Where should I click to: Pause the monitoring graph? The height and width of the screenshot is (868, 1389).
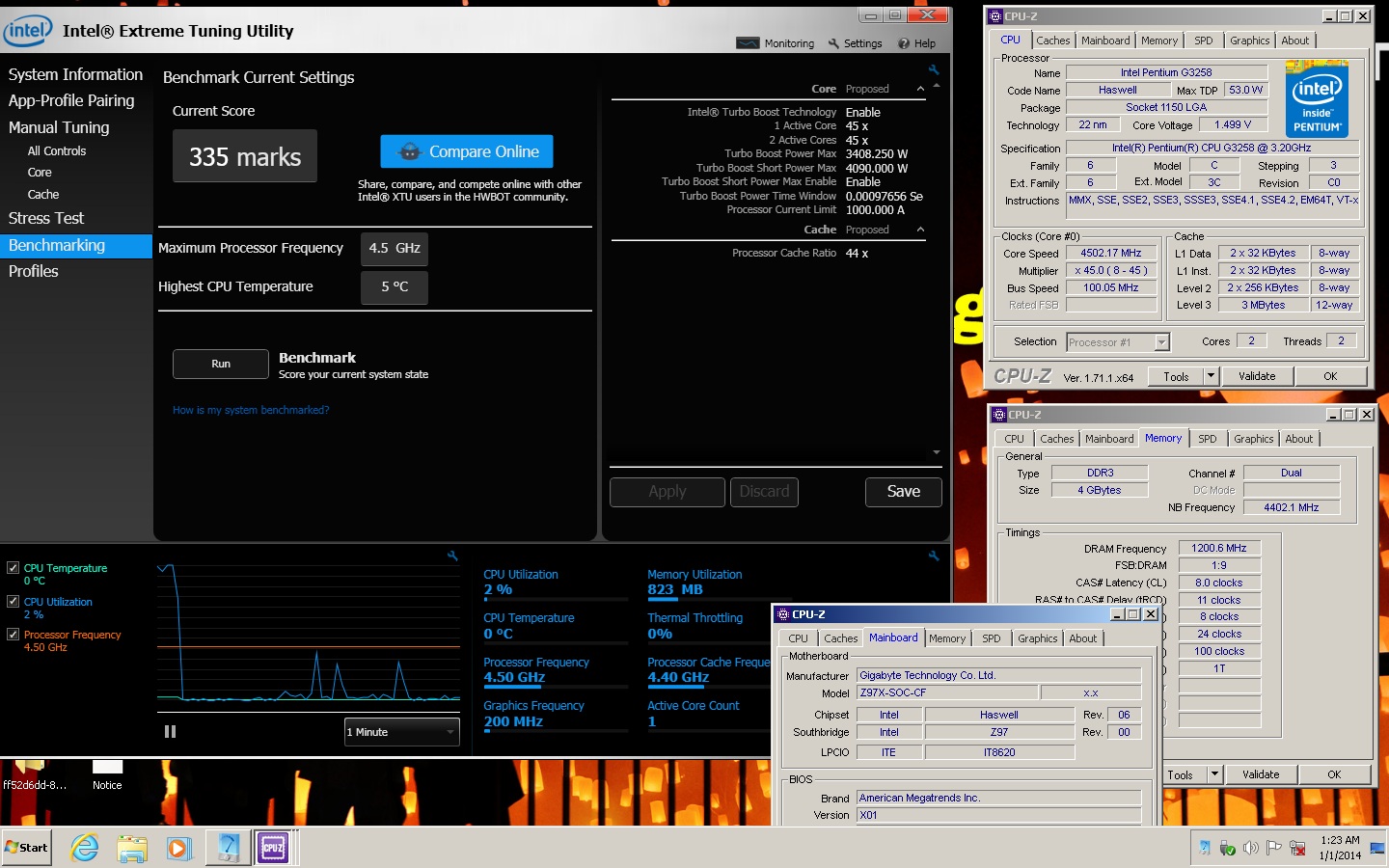171,732
